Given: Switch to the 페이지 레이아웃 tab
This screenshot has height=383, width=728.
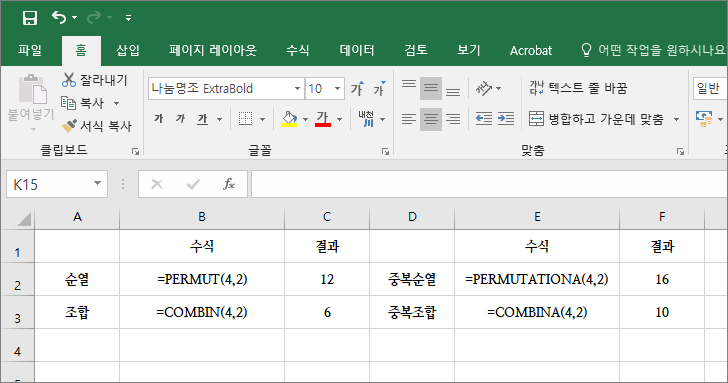Looking at the screenshot, I should [213, 50].
